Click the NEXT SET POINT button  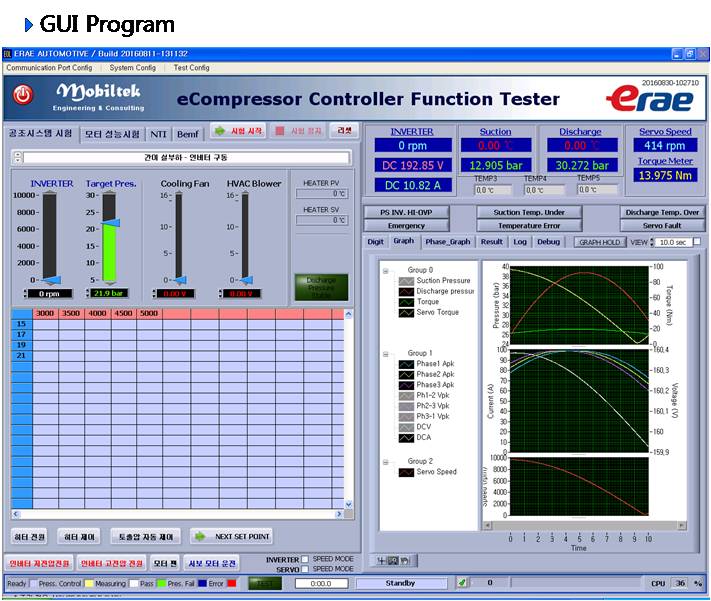tap(231, 537)
